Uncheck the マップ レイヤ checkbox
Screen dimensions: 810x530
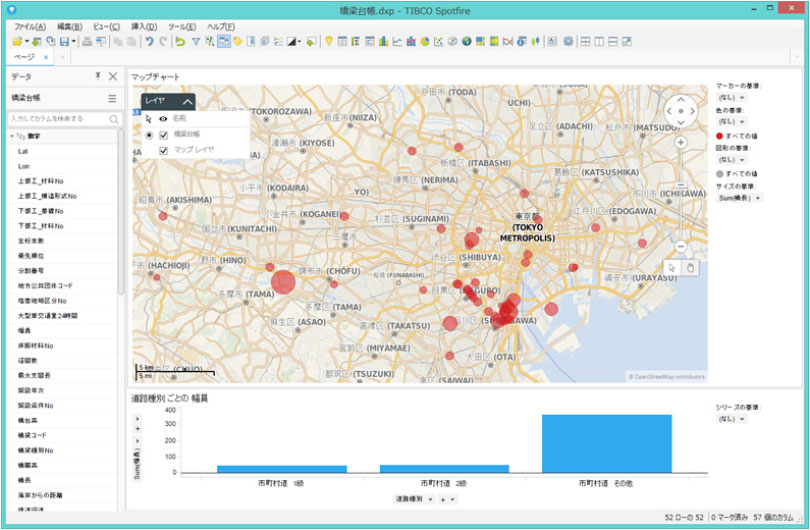163,150
